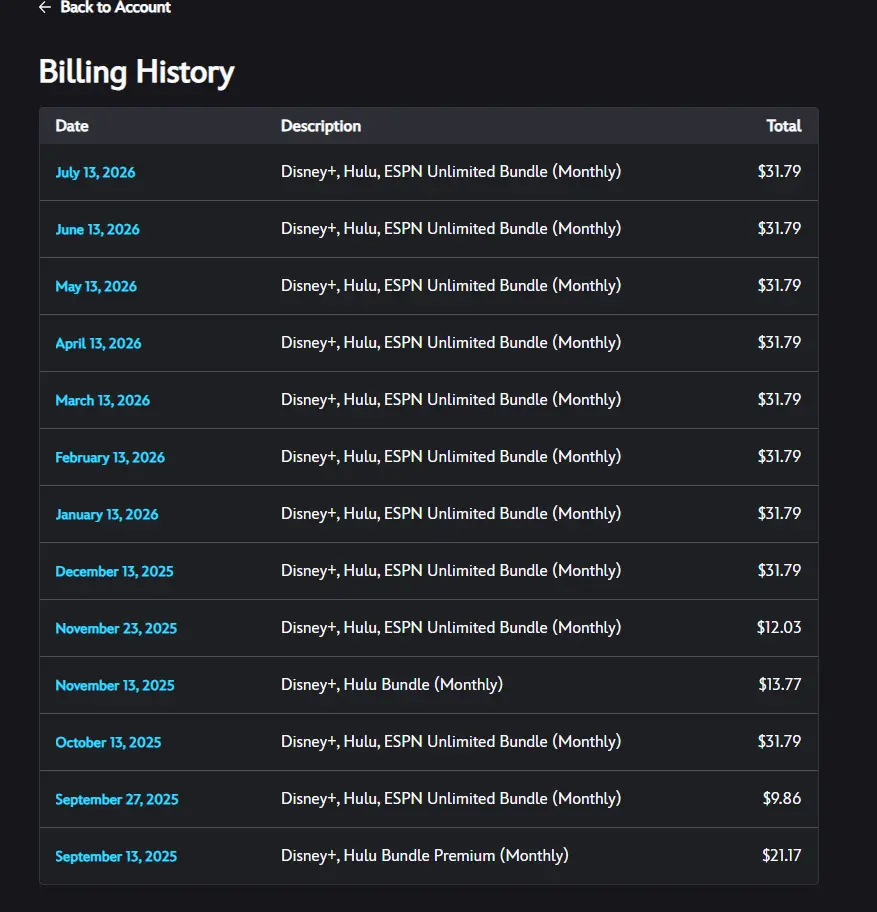Click the $31.79 total for April 13, 2026
Image resolution: width=877 pixels, height=912 pixels.
(x=779, y=342)
